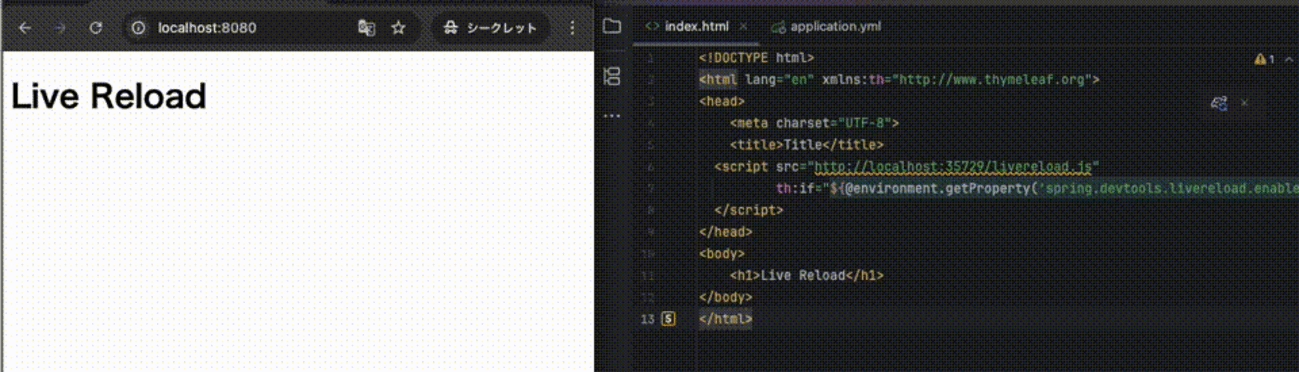Image resolution: width=1299 pixels, height=372 pixels.
Task: Click the opening <body> tag
Action: coord(721,254)
